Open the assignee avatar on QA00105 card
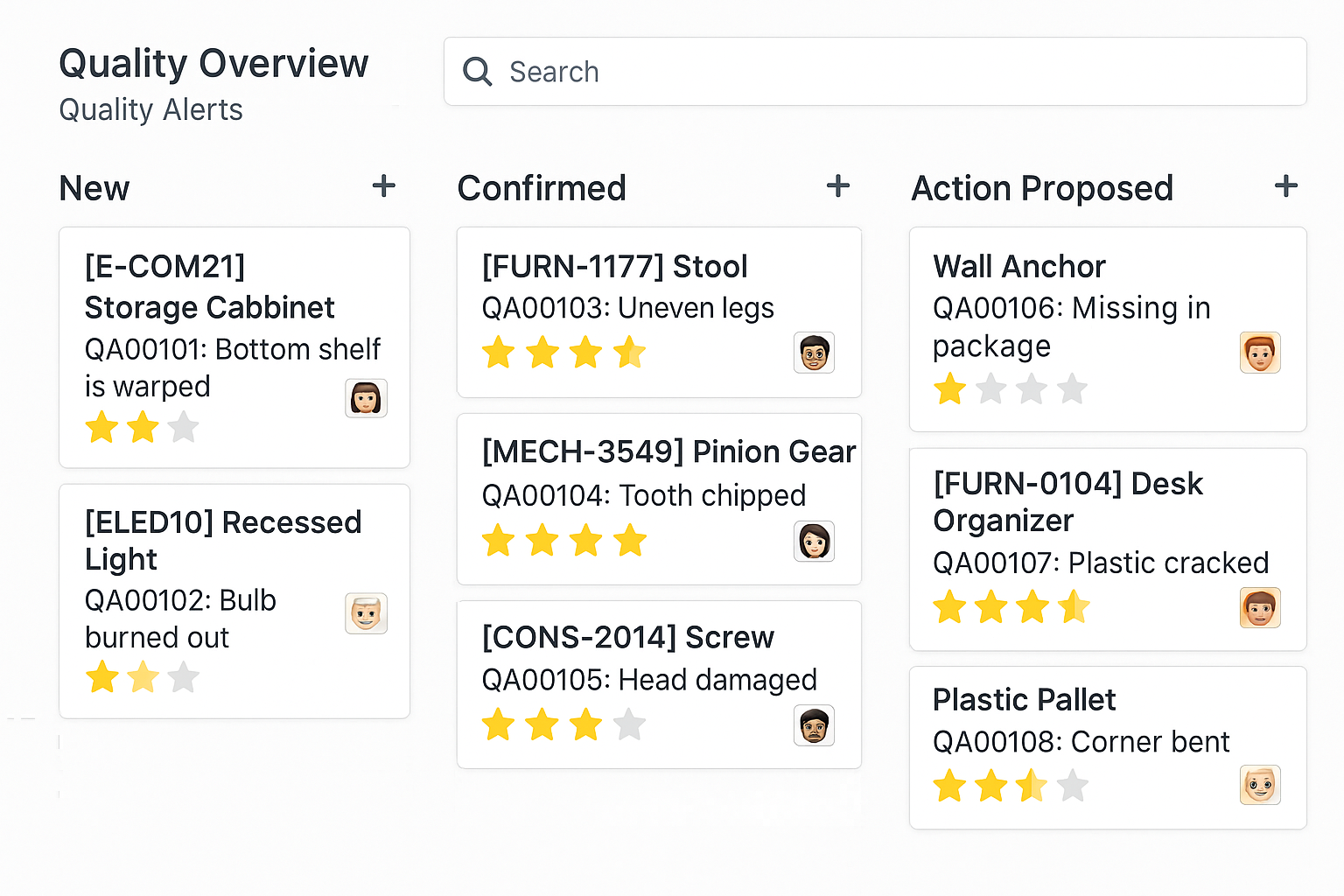Viewport: 1344px width, 896px height. point(814,725)
